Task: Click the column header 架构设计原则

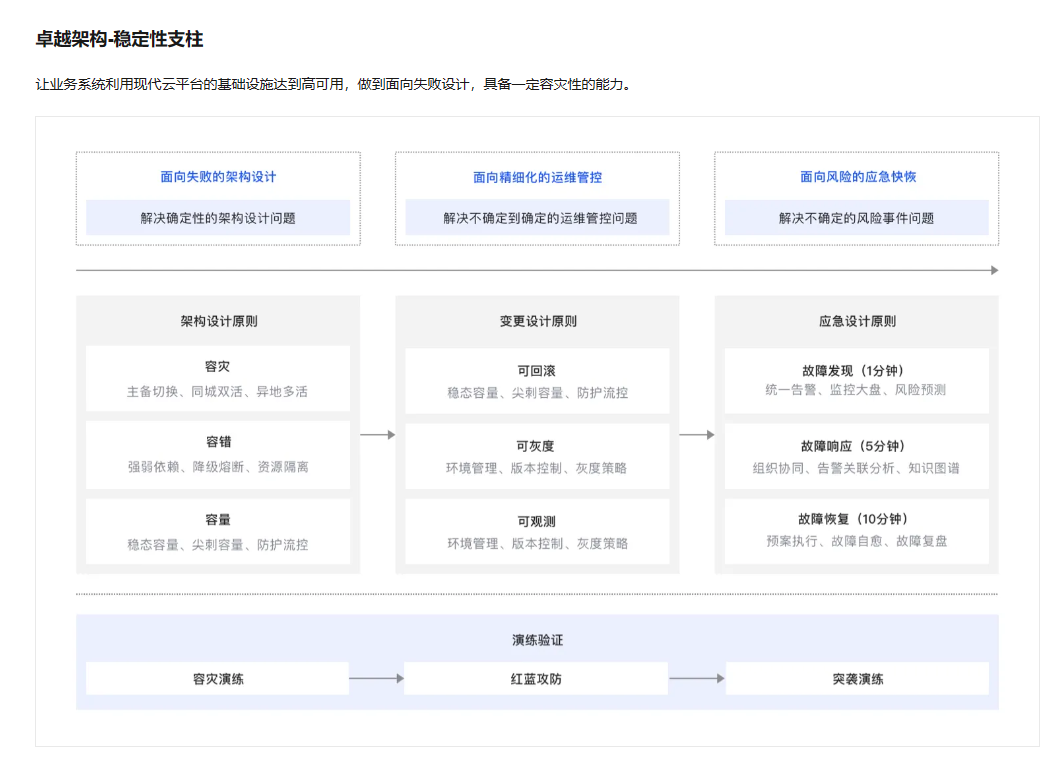Action: [x=219, y=321]
